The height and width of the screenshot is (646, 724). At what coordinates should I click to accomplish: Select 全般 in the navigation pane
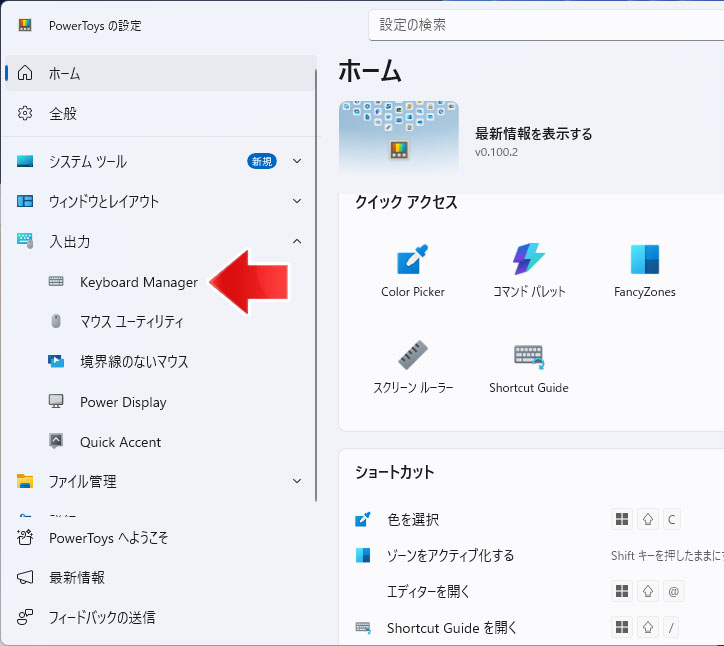coord(160,113)
